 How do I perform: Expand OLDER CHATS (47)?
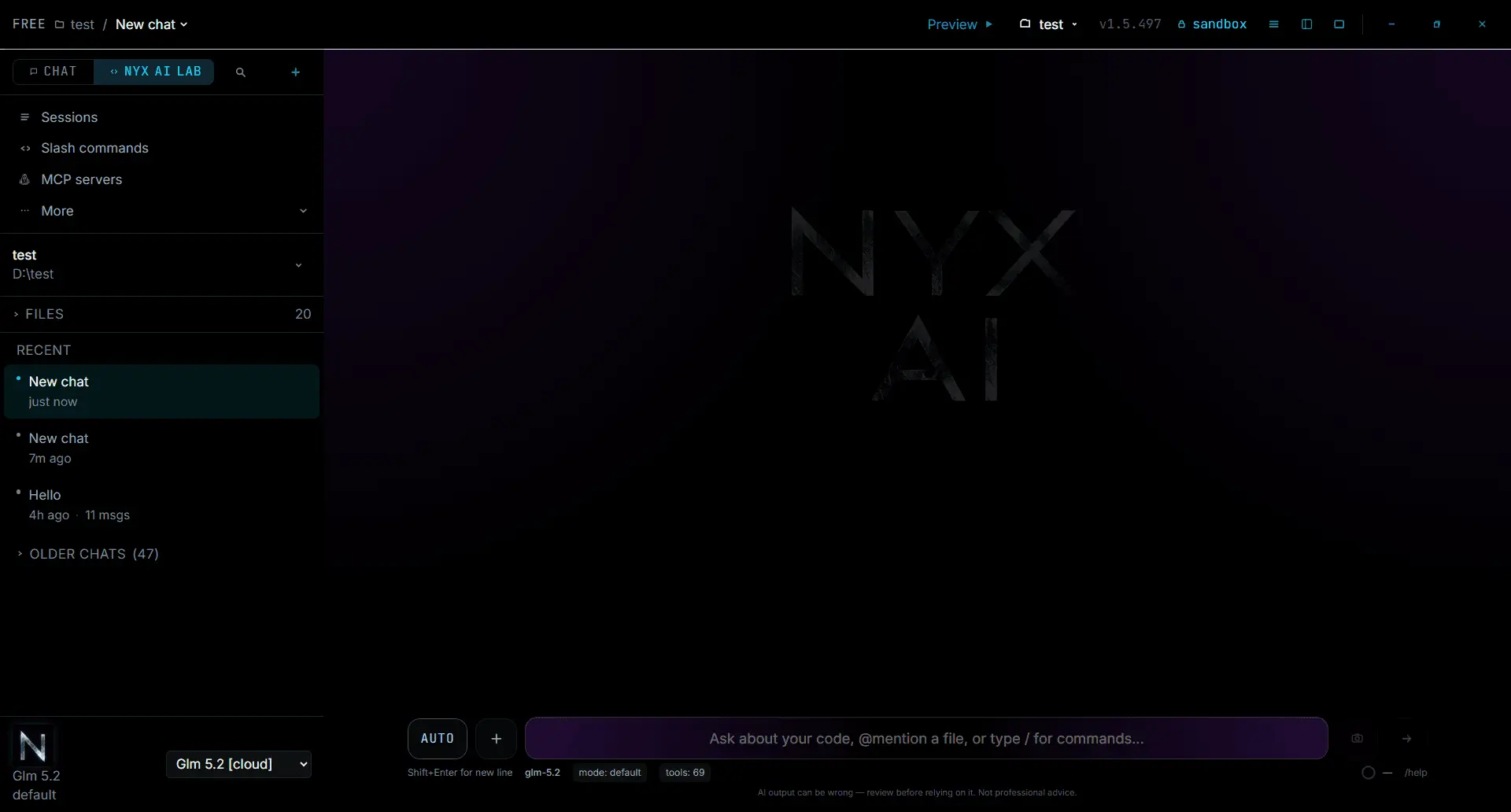(88, 554)
